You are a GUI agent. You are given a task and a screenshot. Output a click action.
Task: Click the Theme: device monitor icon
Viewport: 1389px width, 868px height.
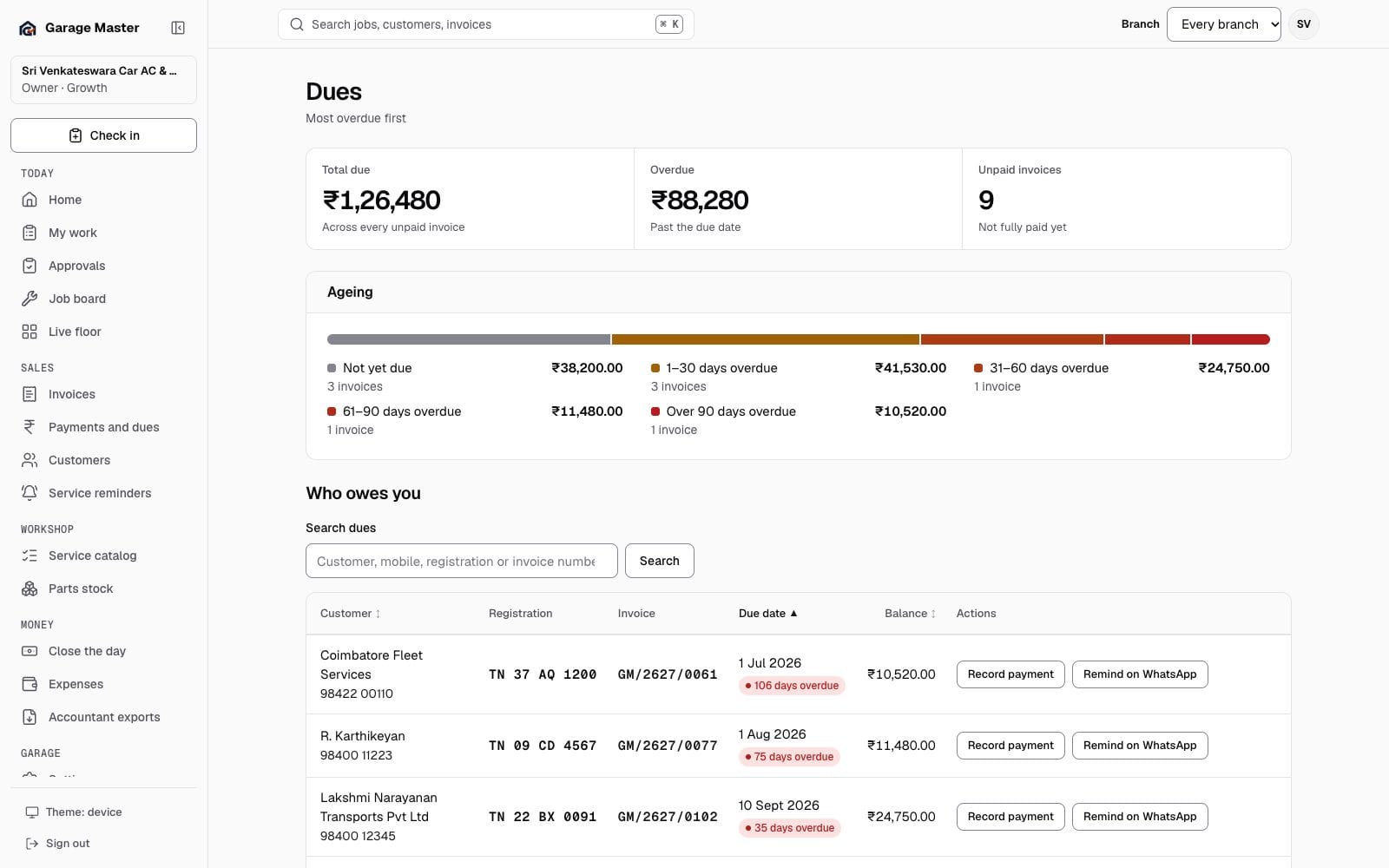(x=32, y=812)
